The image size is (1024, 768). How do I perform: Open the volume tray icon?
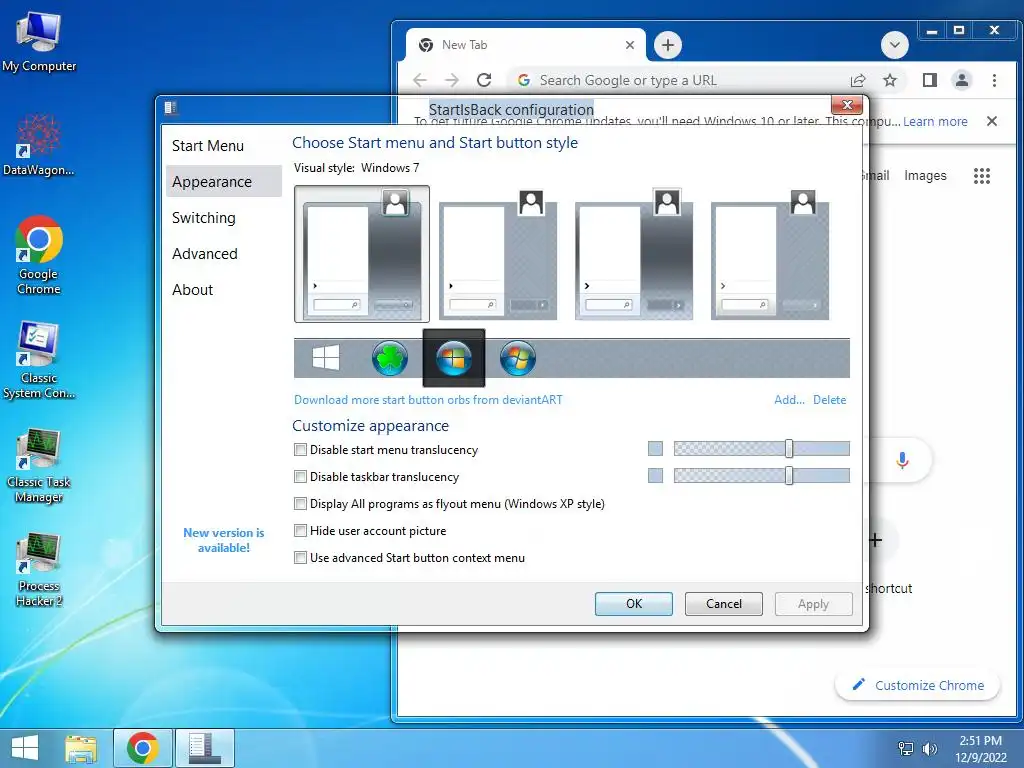(929, 749)
